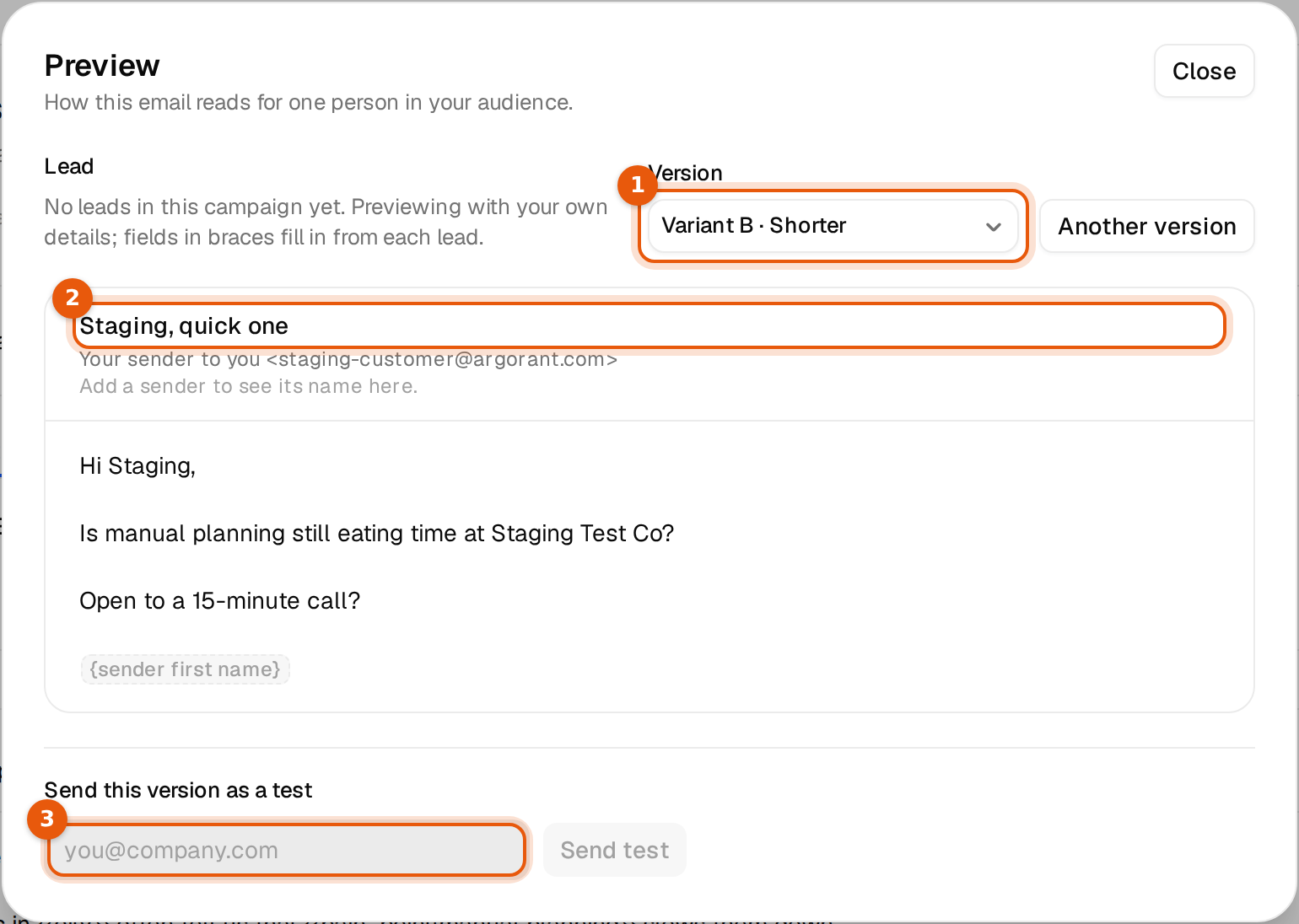Click the 'Send this version as a test' label
Screen dimensions: 1299x924
point(178,790)
